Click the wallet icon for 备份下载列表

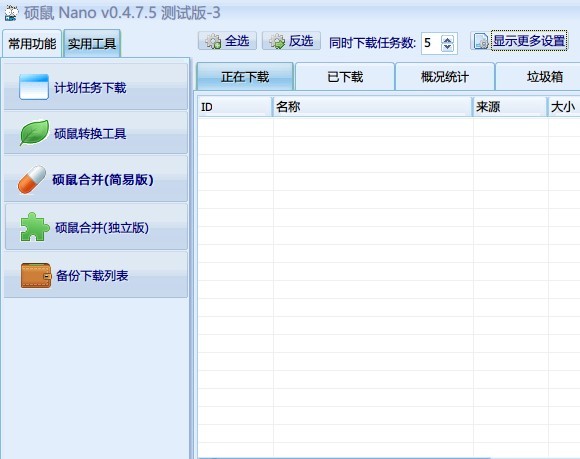(36, 275)
